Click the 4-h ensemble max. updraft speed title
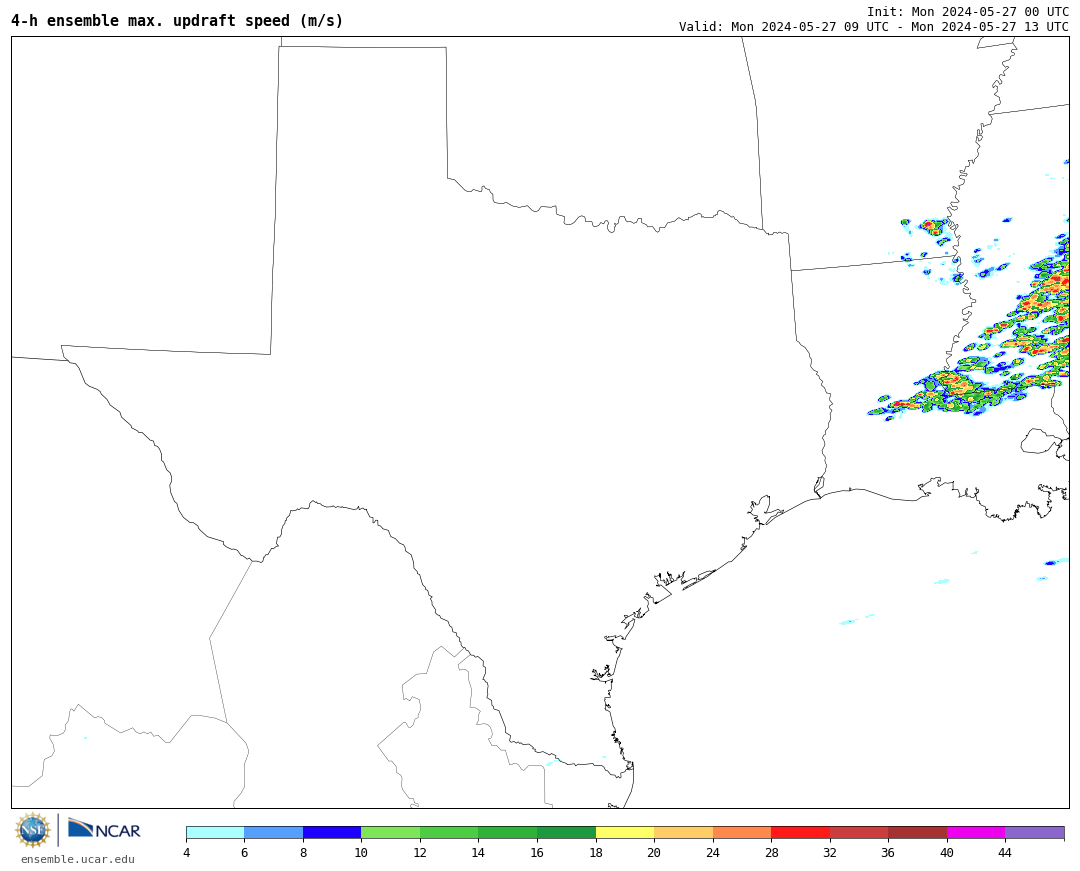This screenshot has width=1080, height=871. point(177,21)
